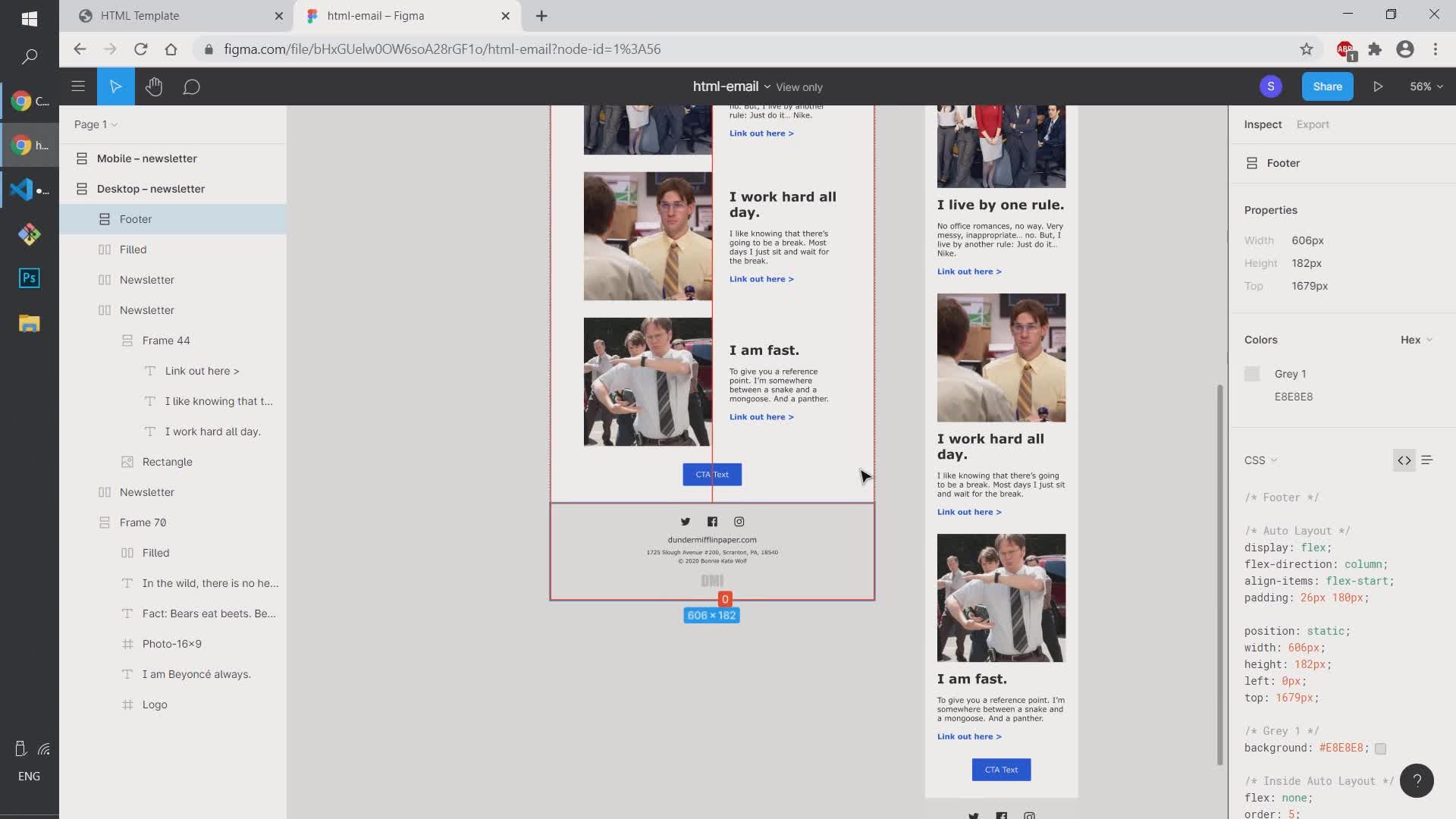Image resolution: width=1456 pixels, height=819 pixels.
Task: Close the html-email Figma browser tab
Action: pos(506,16)
